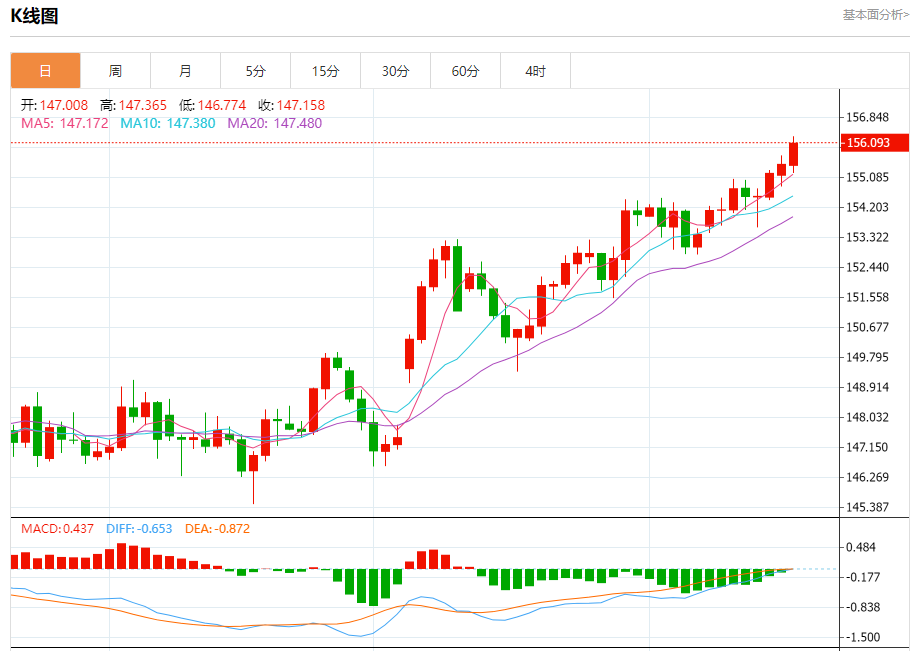Click the orange DEA value label
The height and width of the screenshot is (651, 916).
217,528
